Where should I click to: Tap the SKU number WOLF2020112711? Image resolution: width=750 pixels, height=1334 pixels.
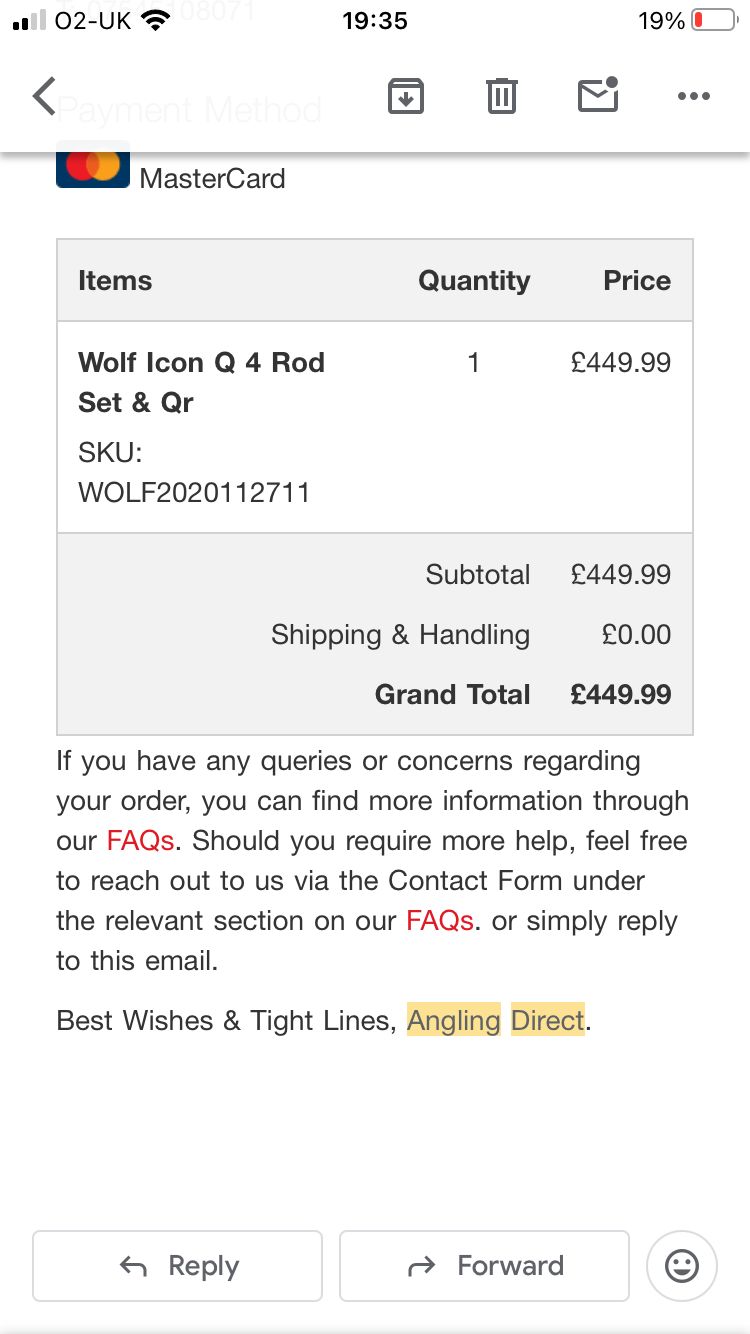tap(194, 492)
